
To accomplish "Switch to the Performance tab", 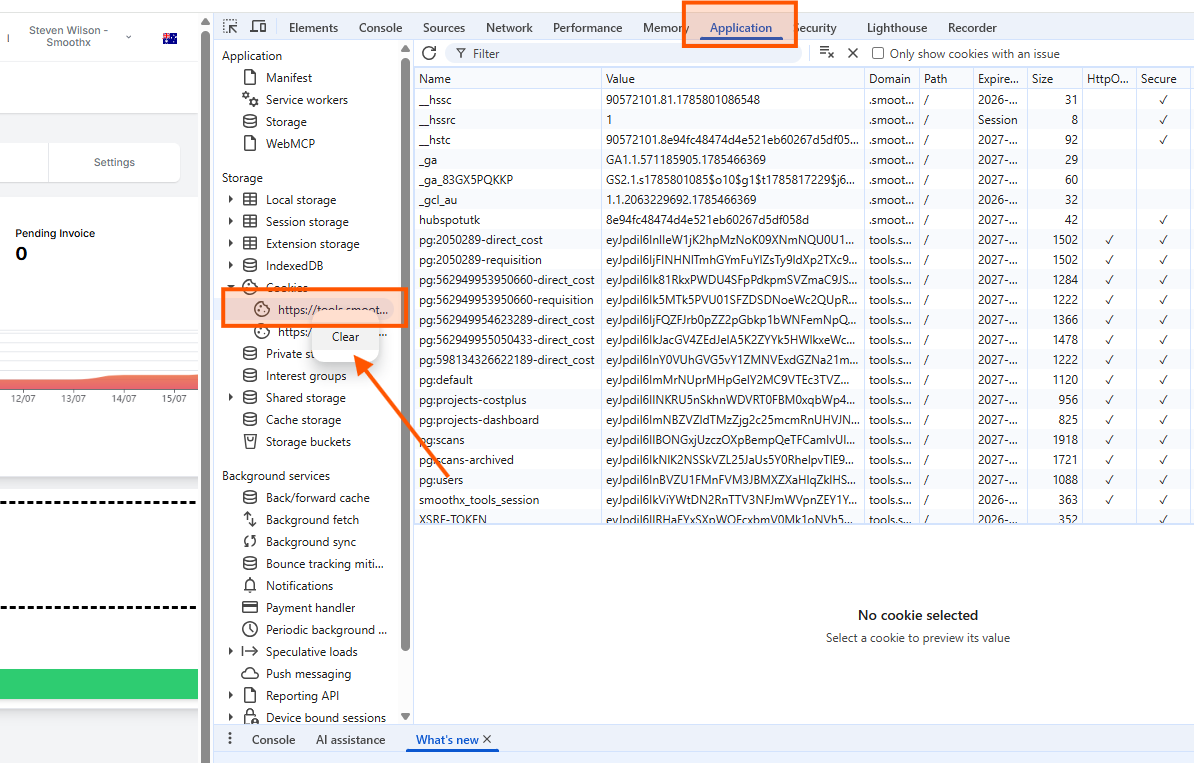I will tap(587, 27).
